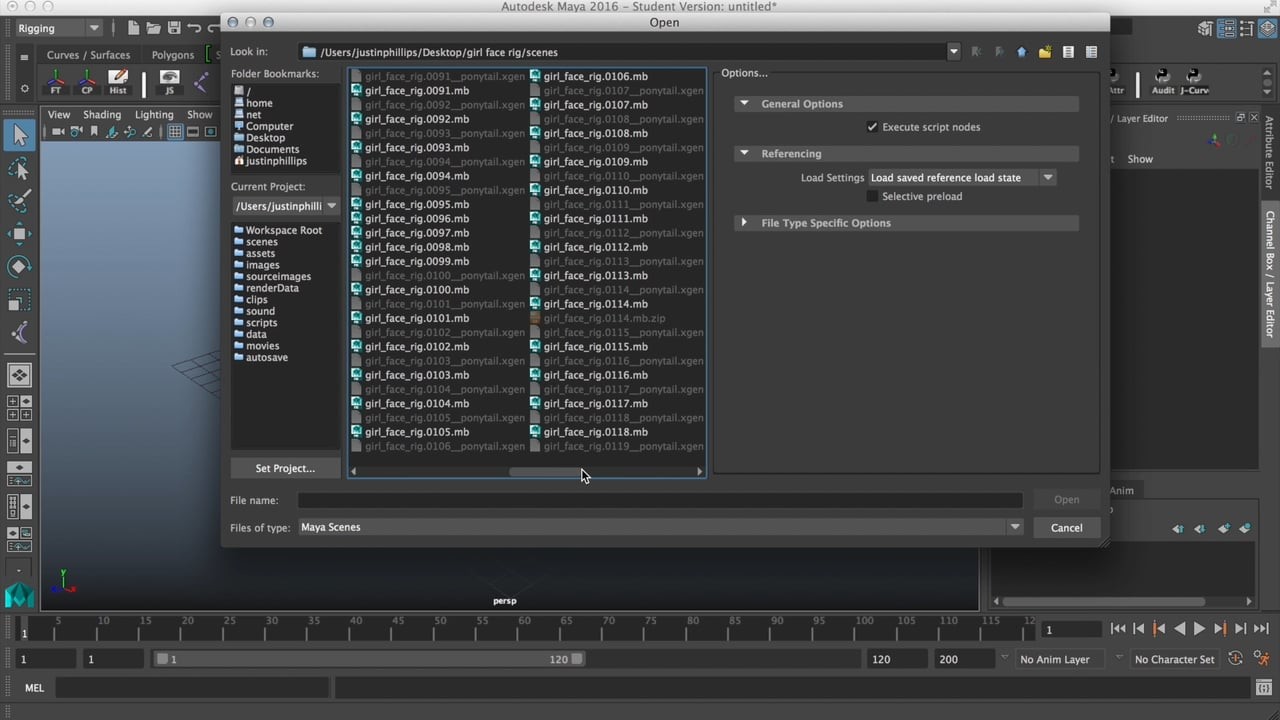Screen dimensions: 1280x720
Task: Click the Create New Folder icon
Action: 1044,51
